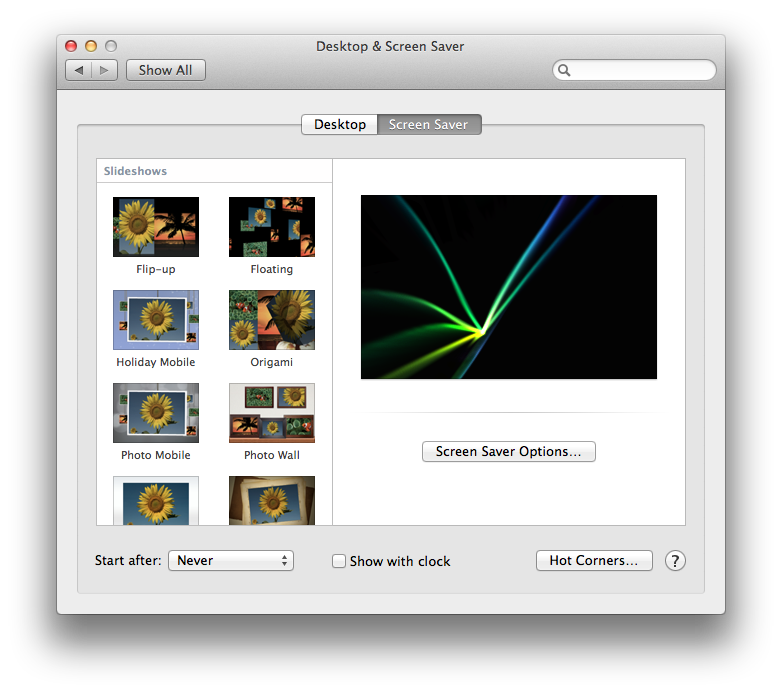Open Hot Corners settings

(x=594, y=560)
